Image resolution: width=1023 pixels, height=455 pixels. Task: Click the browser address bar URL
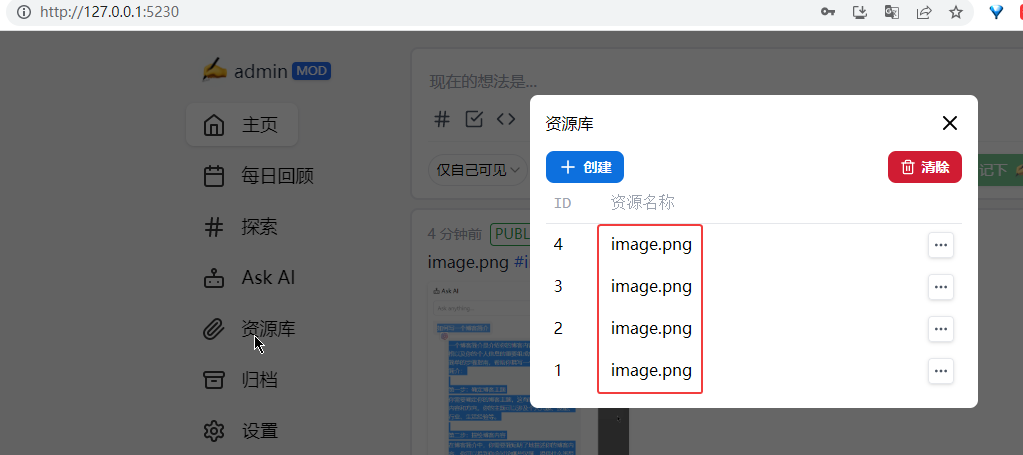click(x=109, y=12)
